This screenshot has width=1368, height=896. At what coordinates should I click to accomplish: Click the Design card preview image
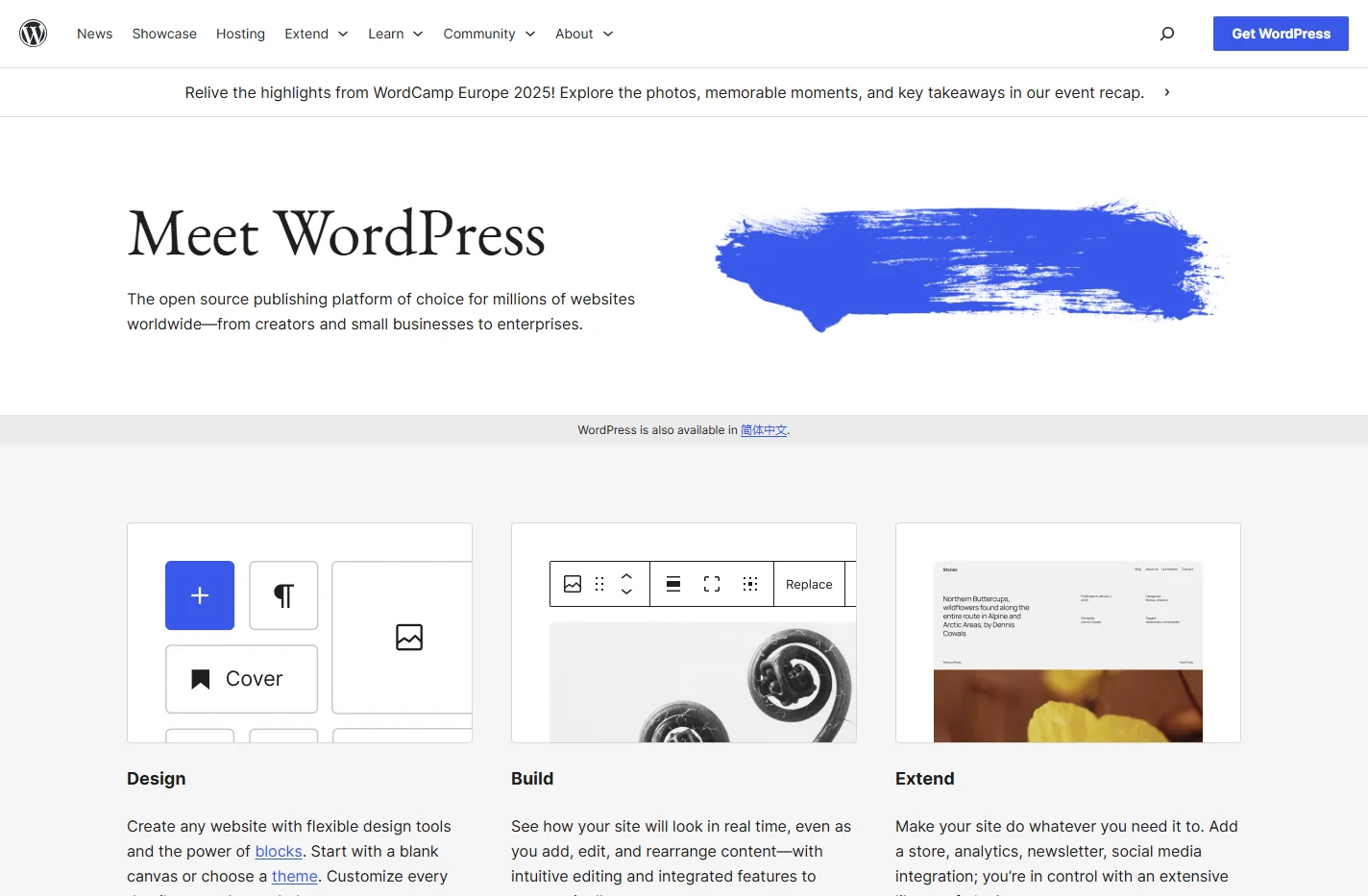pyautogui.click(x=300, y=633)
